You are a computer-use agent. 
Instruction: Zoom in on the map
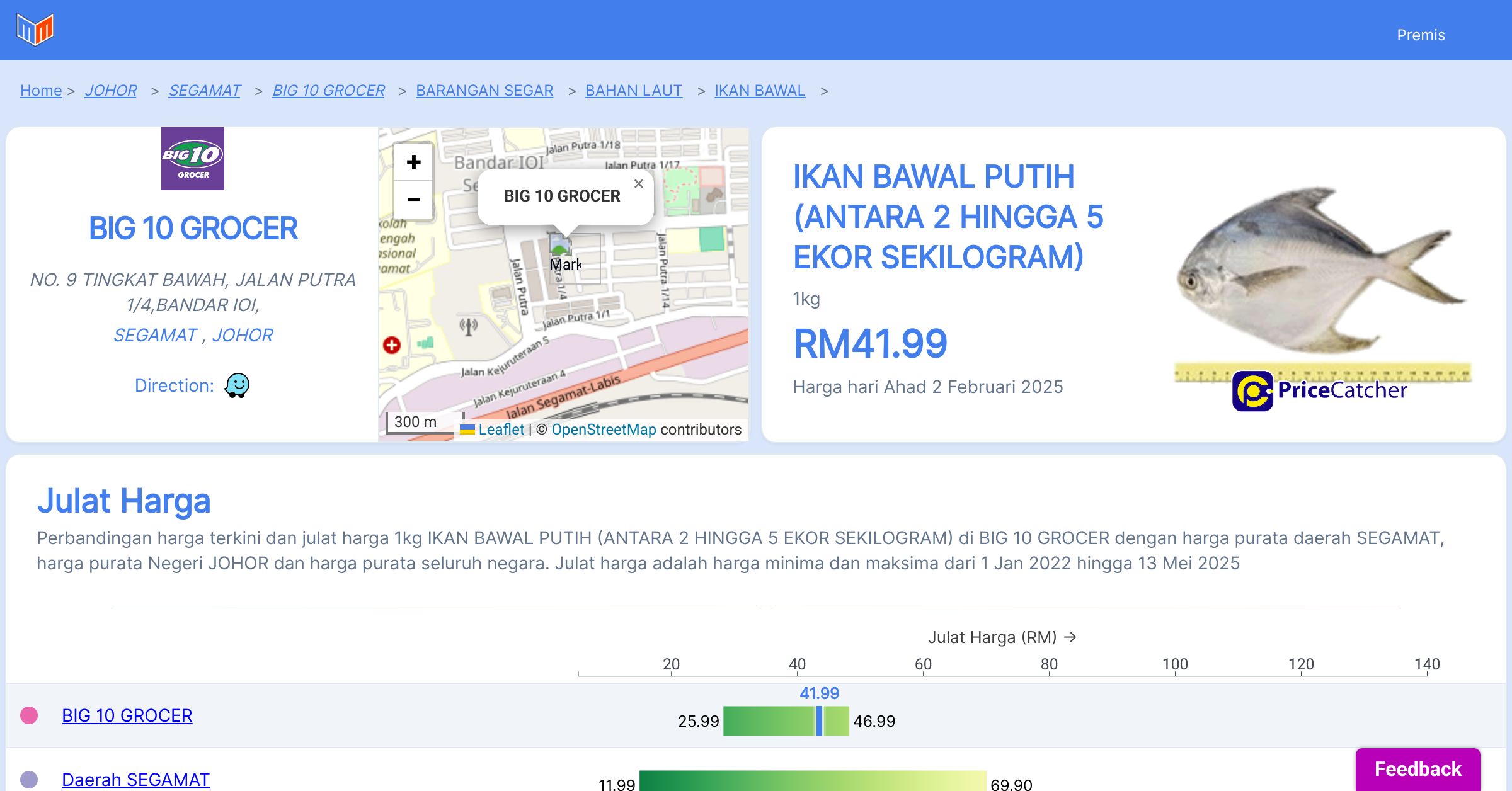coord(413,162)
